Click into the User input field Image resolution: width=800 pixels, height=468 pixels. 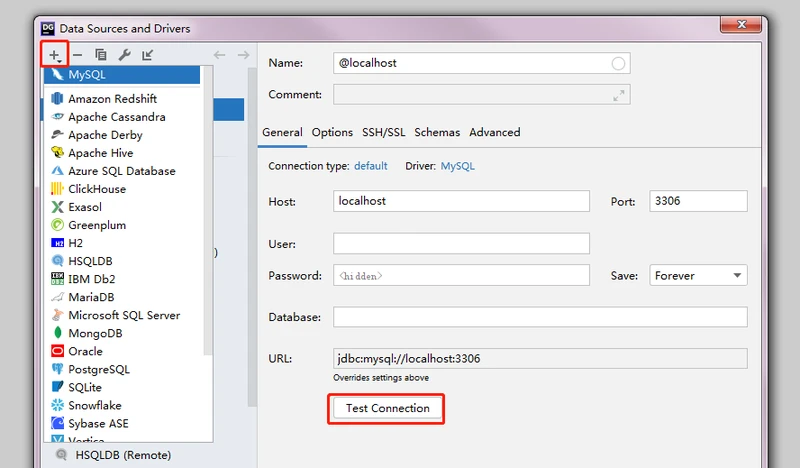point(461,243)
